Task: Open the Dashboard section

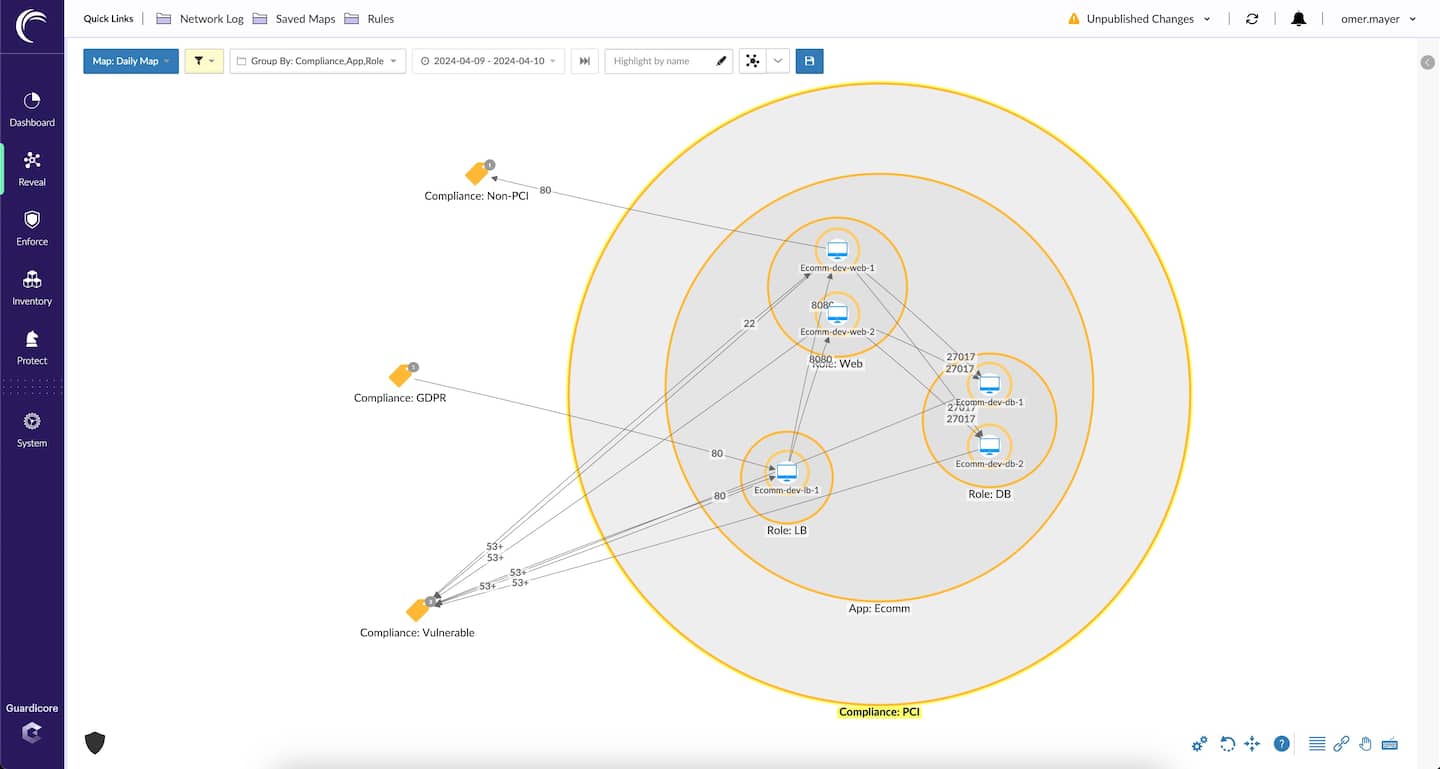Action: tap(32, 109)
